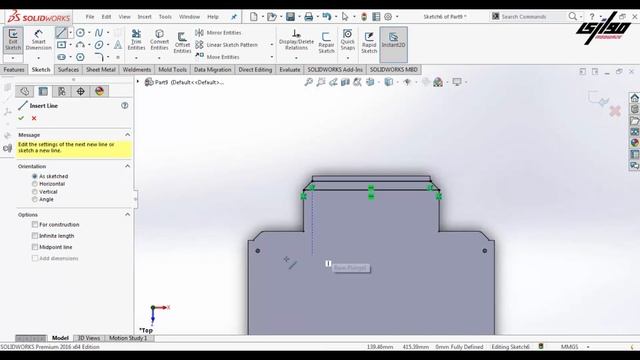Open the FeatureManager design tree tab
640x360 pixels.
point(24,91)
